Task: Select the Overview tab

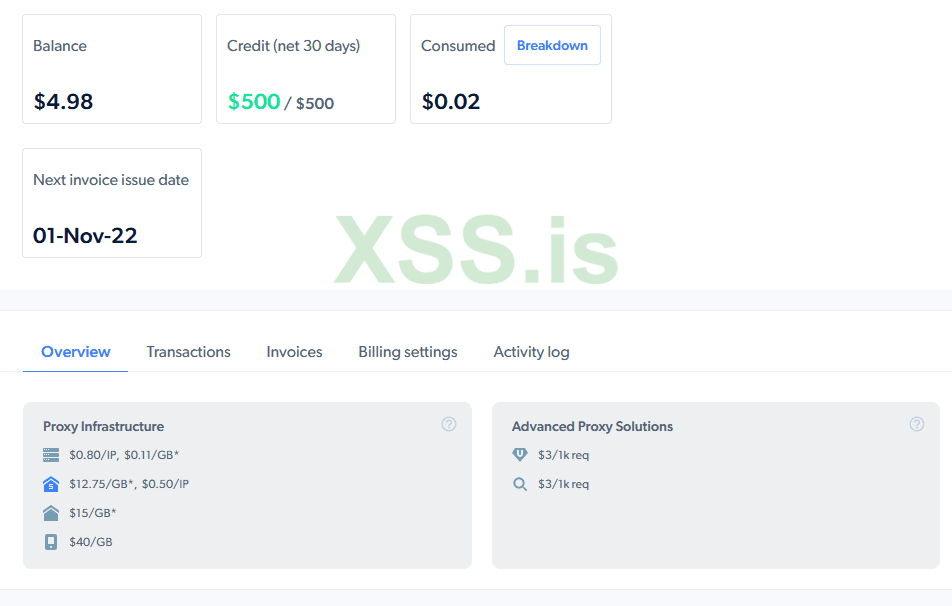Action: click(76, 352)
